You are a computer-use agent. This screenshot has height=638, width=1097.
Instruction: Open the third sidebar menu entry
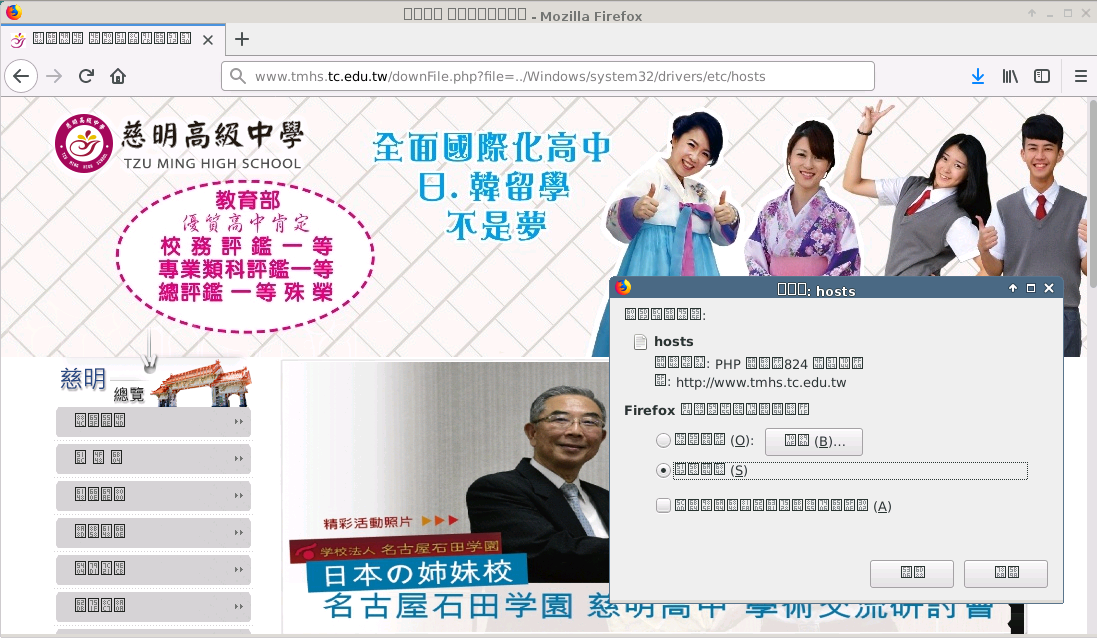[153, 496]
